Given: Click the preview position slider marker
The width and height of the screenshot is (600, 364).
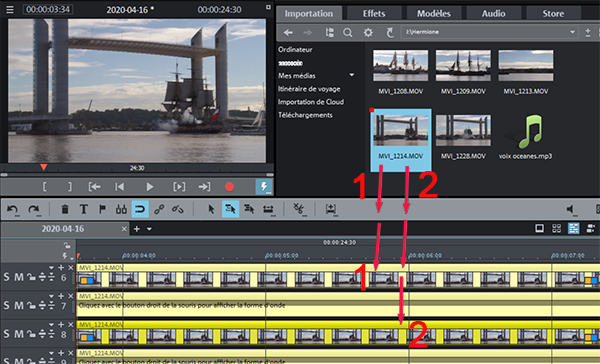Looking at the screenshot, I should (x=44, y=167).
